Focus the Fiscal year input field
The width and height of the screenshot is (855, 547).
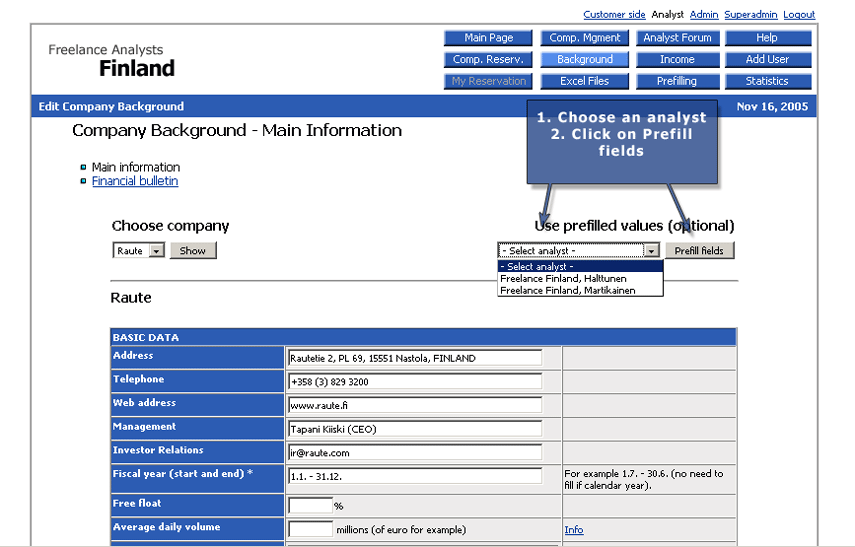tap(415, 476)
